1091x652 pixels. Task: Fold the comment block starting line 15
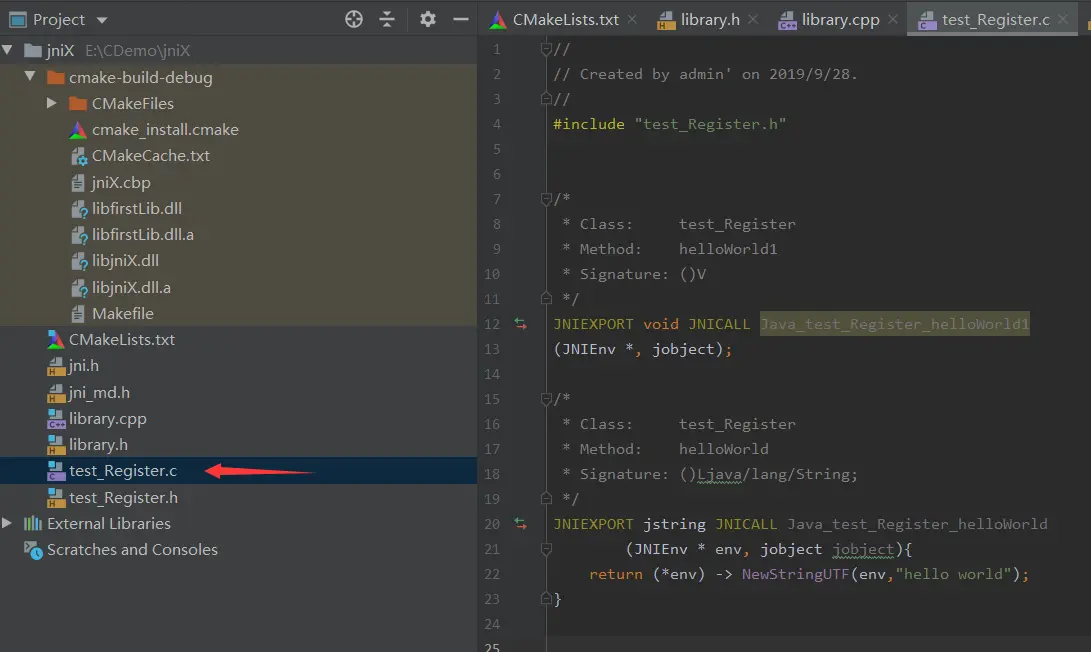546,399
